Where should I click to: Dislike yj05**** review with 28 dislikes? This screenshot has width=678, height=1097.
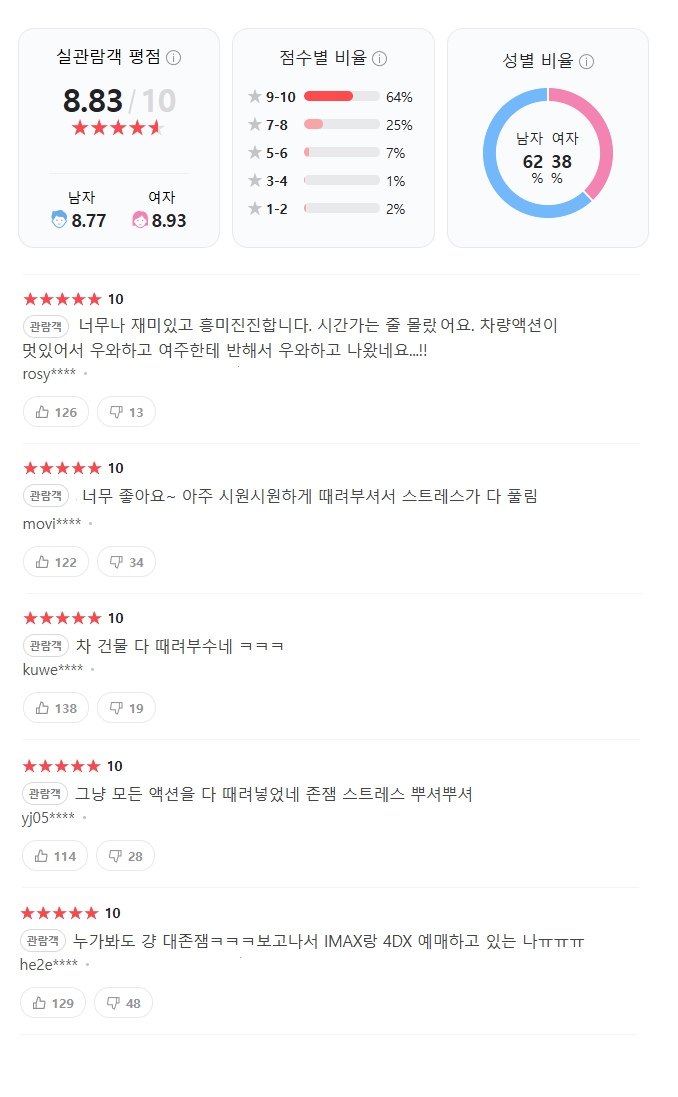(126, 856)
